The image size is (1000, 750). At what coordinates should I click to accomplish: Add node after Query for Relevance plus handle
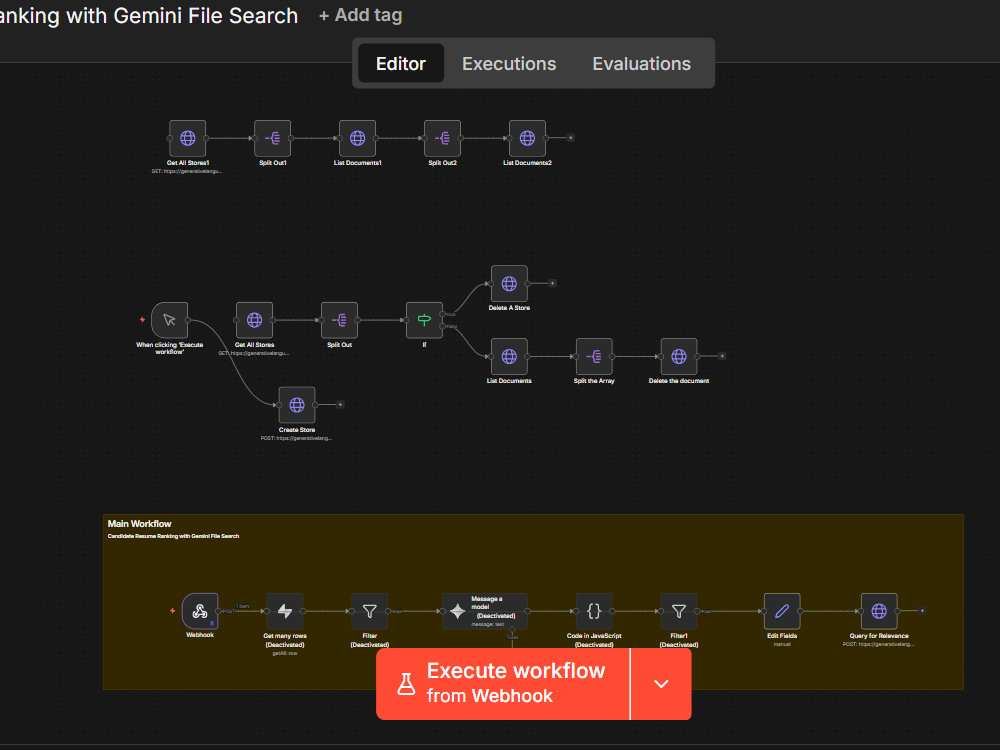pyautogui.click(x=922, y=610)
